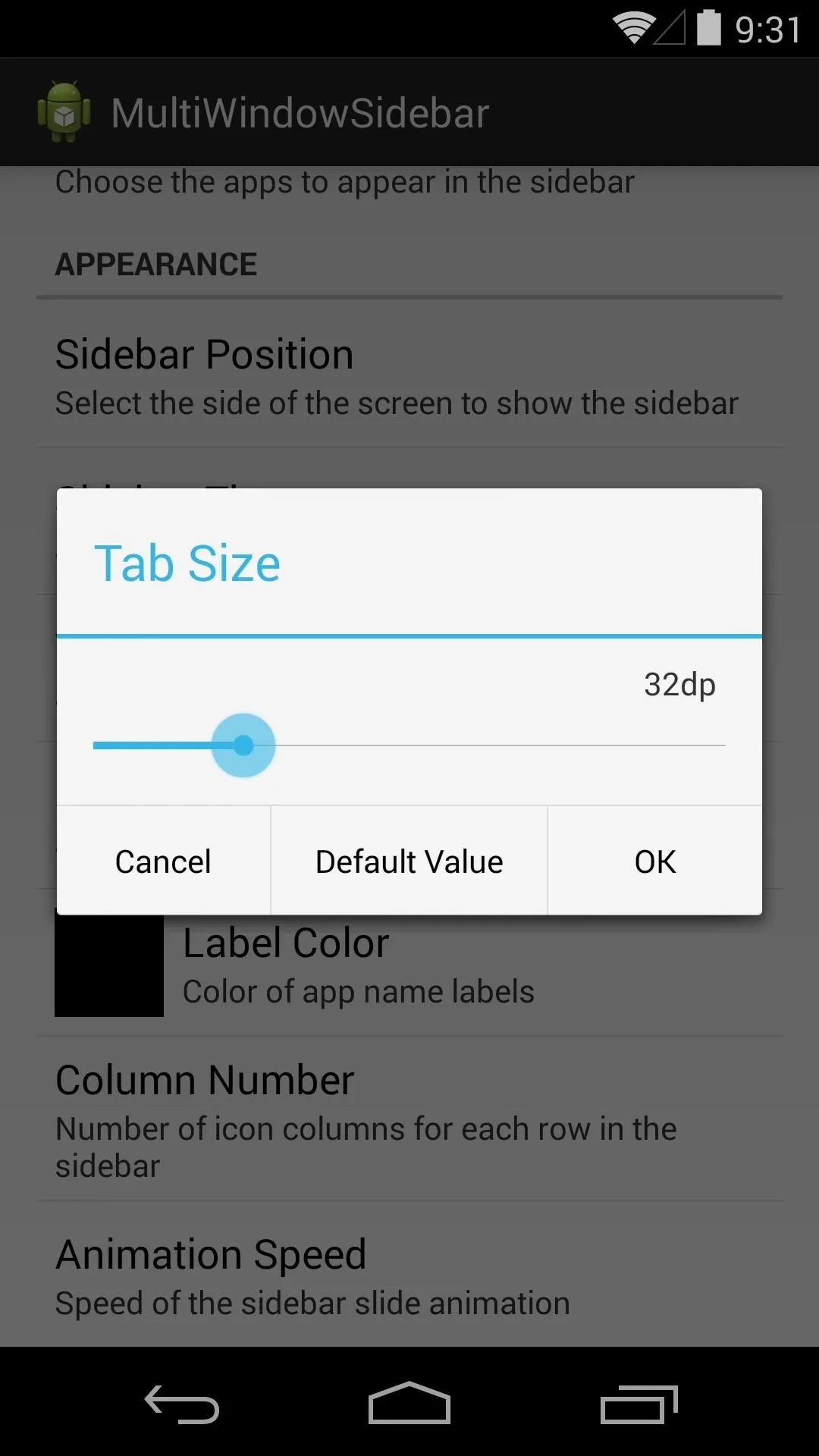
Task: Tap the Android back navigation icon
Action: click(x=182, y=1404)
